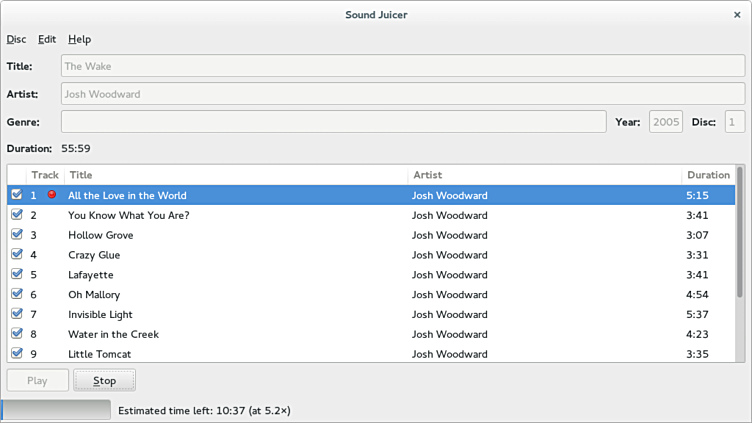
Task: Click the extraction progress bar
Action: (x=56, y=410)
